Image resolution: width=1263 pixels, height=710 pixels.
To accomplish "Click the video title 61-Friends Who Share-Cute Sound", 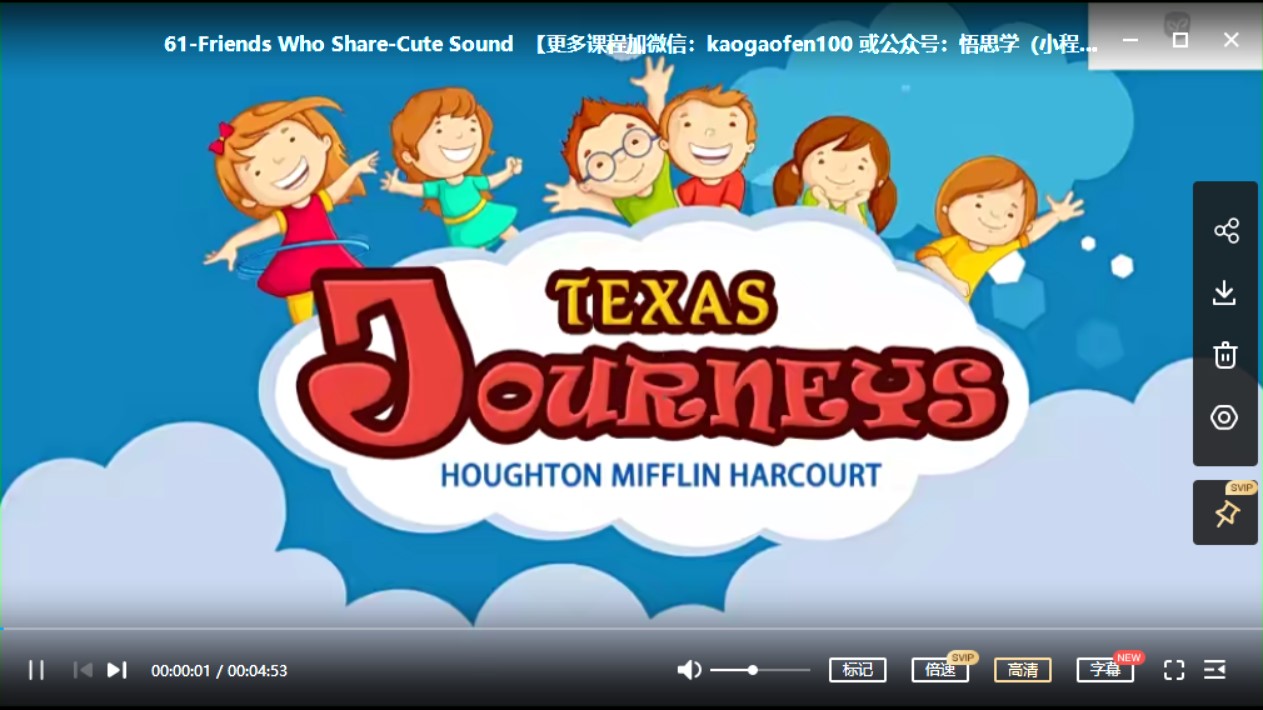I will click(x=338, y=44).
